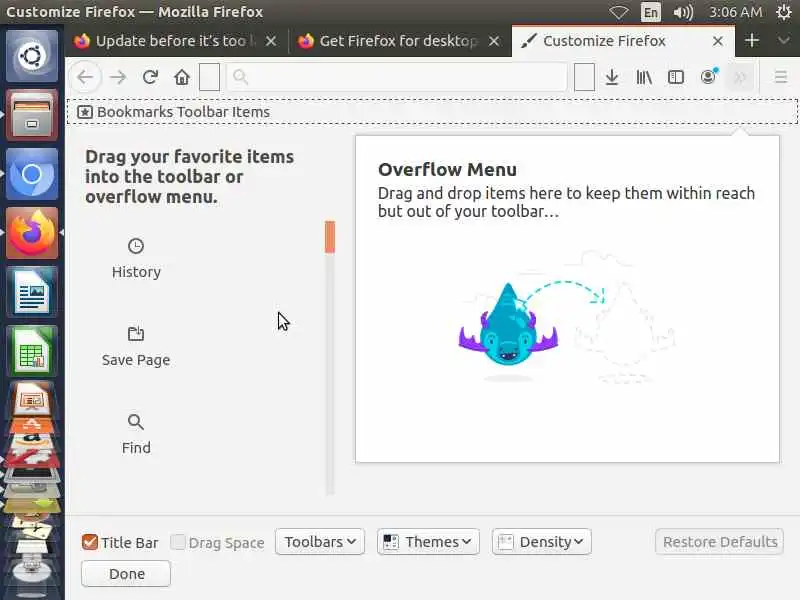Launch Chromium from the dock
Viewport: 800px width, 600px height.
pos(32,174)
